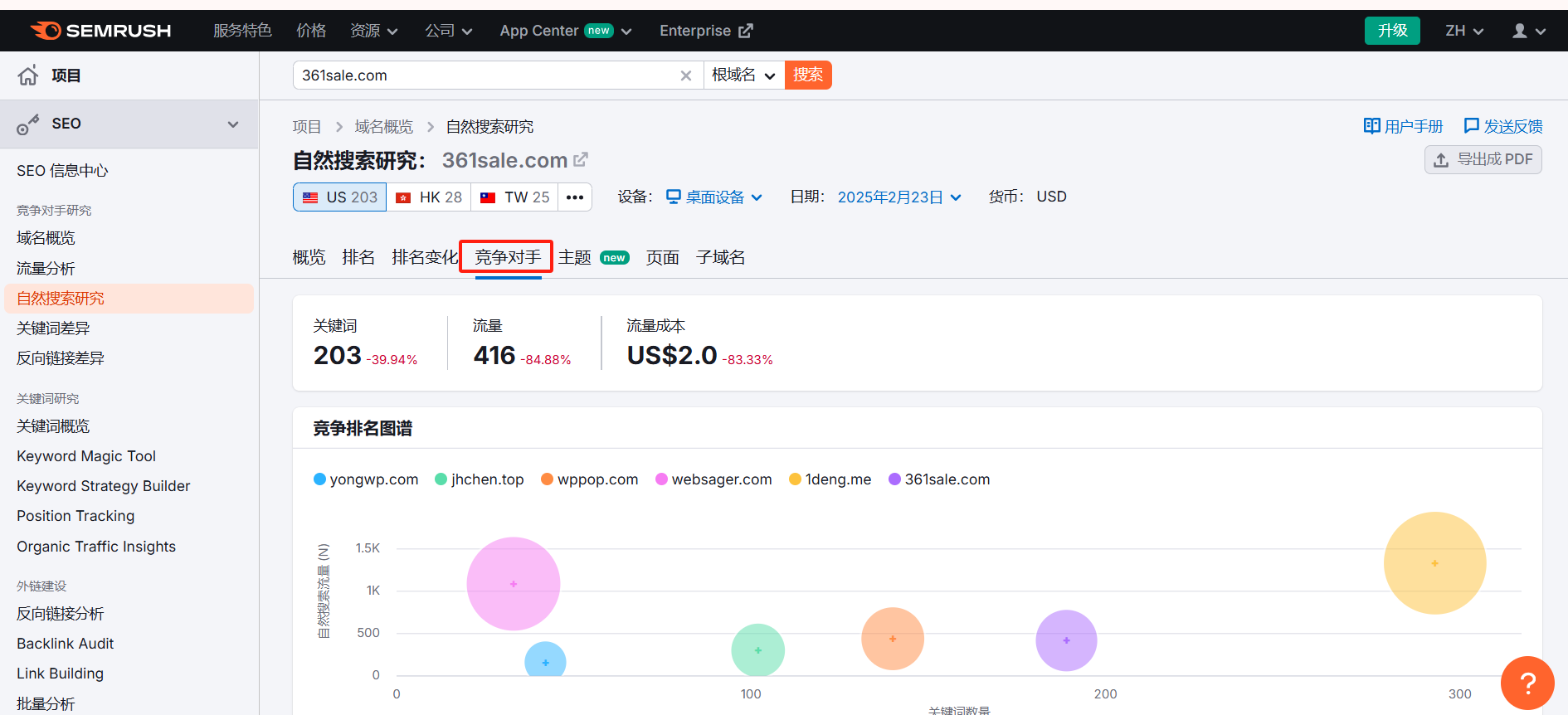Open Position Tracking in sidebar
The height and width of the screenshot is (715, 1568).
[x=75, y=516]
